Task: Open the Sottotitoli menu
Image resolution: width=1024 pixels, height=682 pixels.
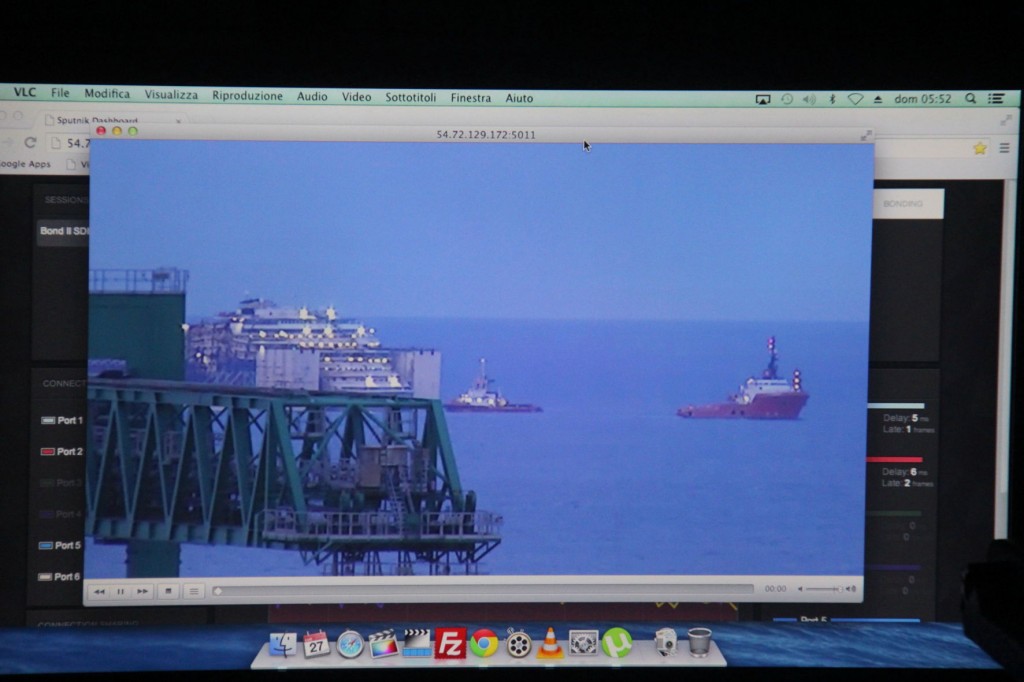Action: (410, 98)
